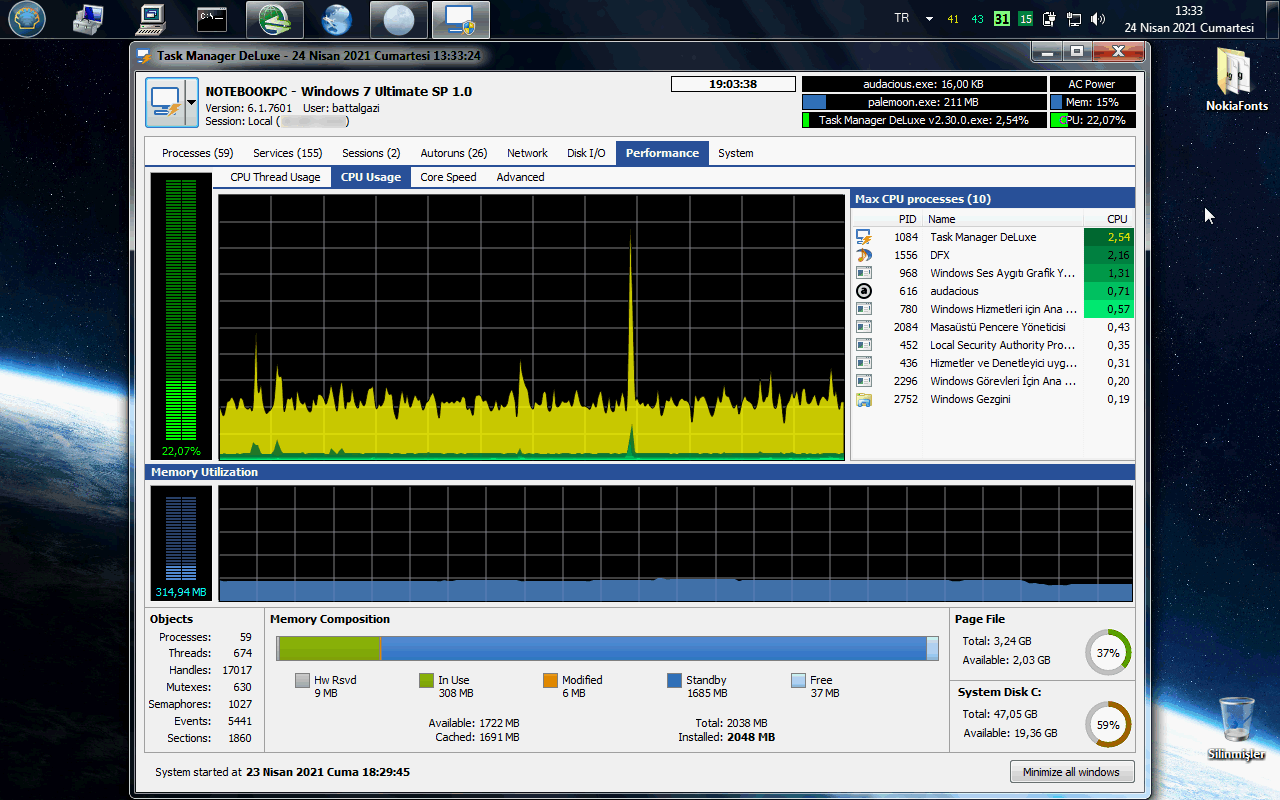Click the Task Manager DeLuxe process icon
This screenshot has height=800, width=1280.
pos(864,237)
